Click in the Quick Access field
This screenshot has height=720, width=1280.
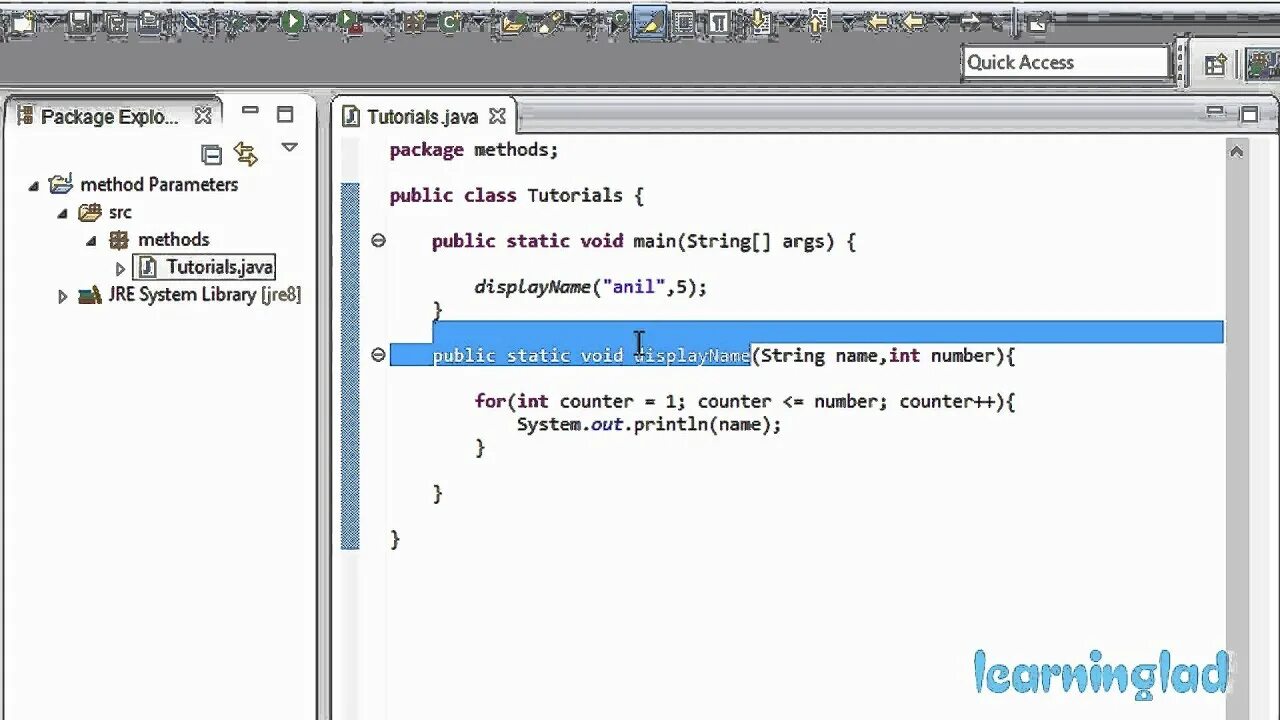(x=1066, y=62)
